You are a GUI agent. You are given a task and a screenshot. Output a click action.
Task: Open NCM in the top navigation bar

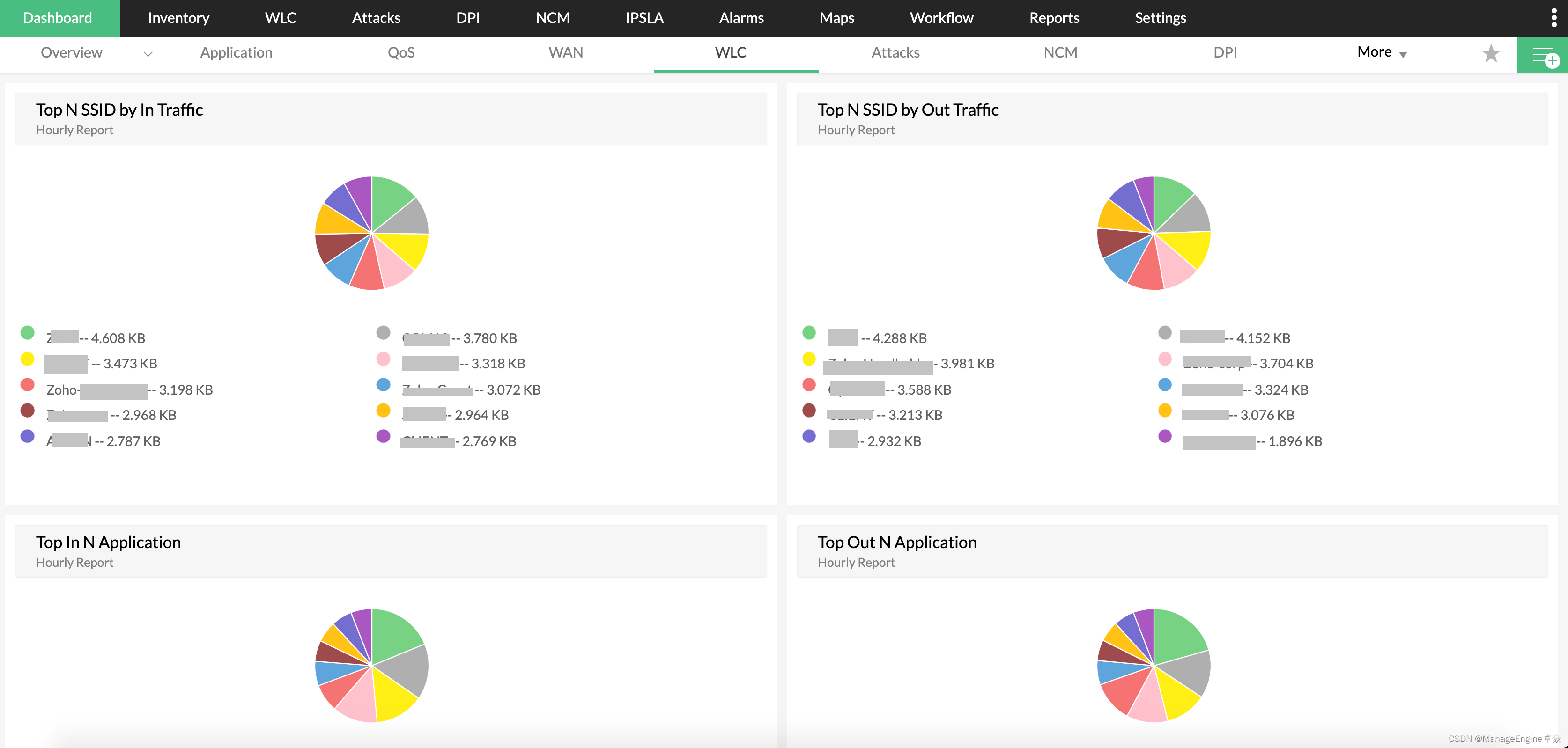pyautogui.click(x=553, y=18)
